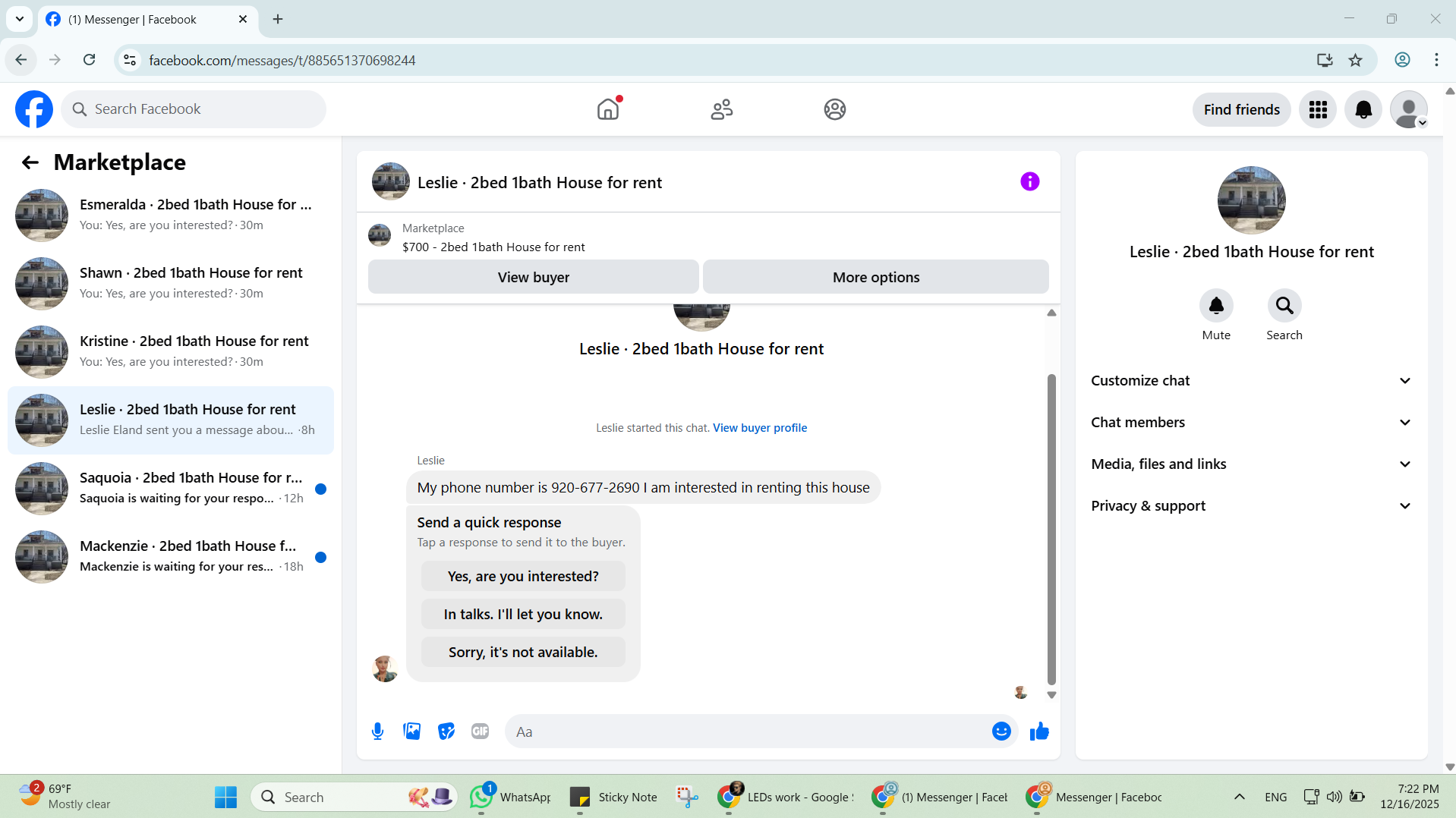Attach a photo or file

pos(412,731)
